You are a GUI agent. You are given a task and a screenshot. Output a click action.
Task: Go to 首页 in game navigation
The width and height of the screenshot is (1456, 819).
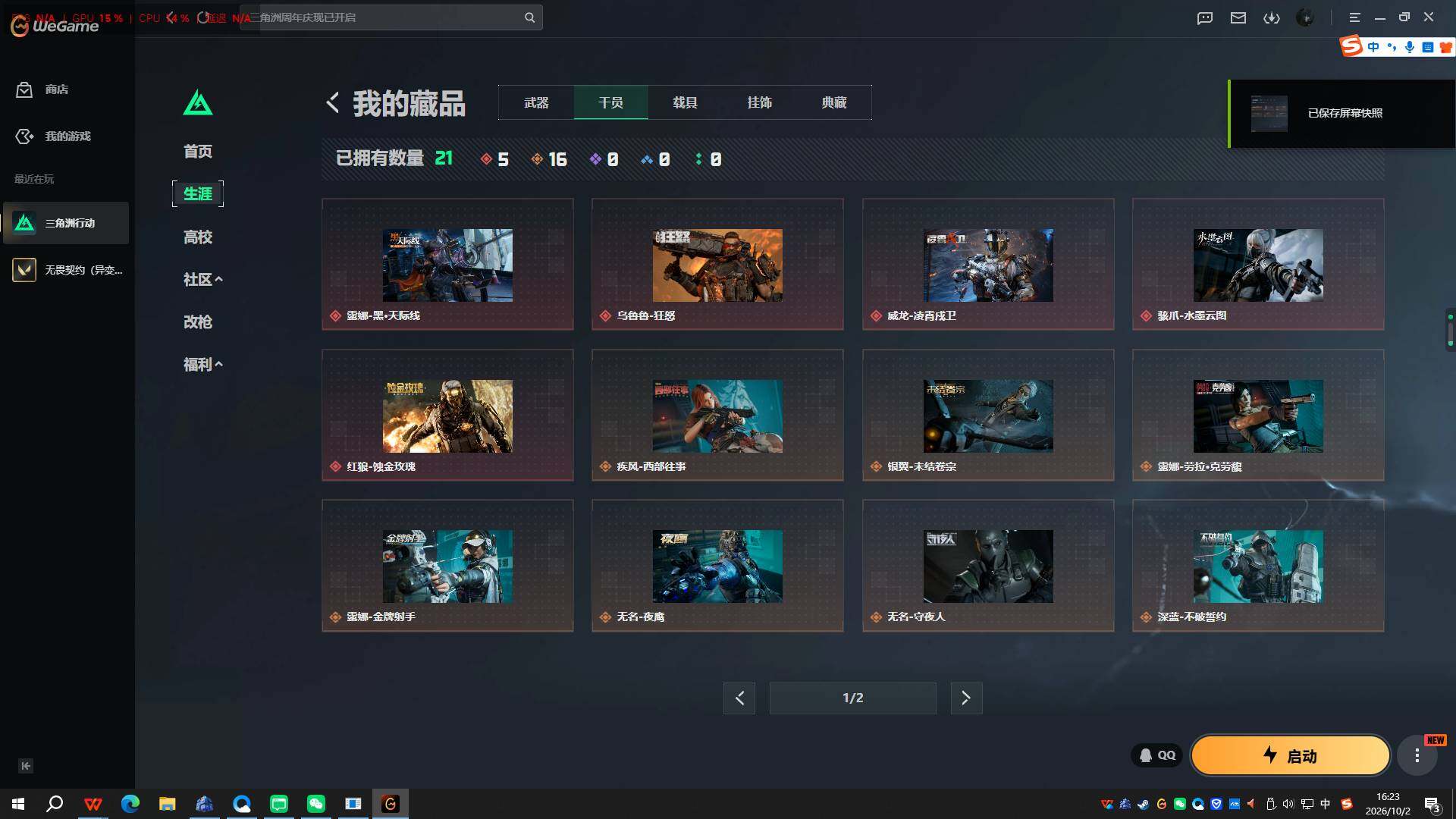pyautogui.click(x=198, y=152)
